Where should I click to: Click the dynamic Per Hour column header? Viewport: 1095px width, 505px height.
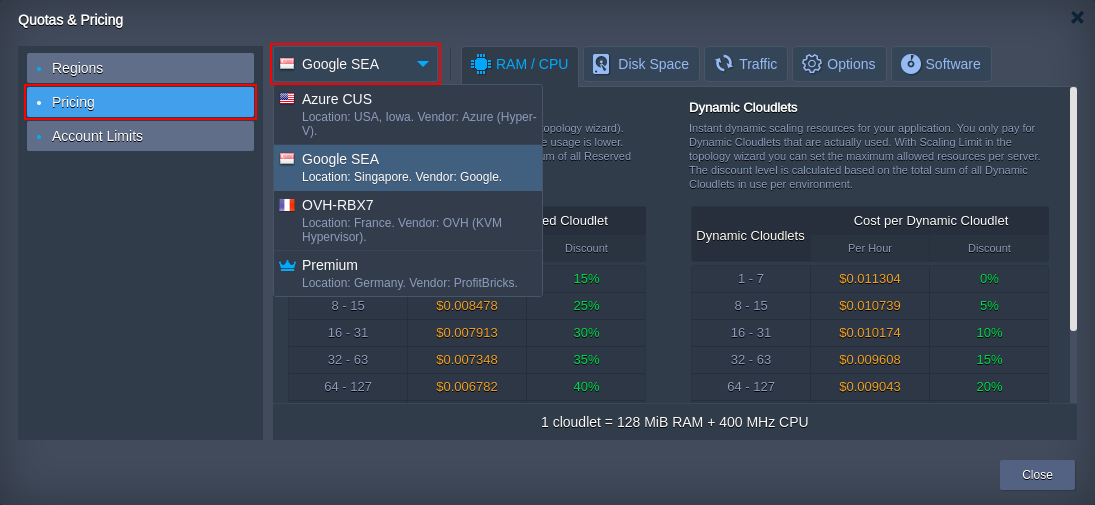tap(870, 248)
